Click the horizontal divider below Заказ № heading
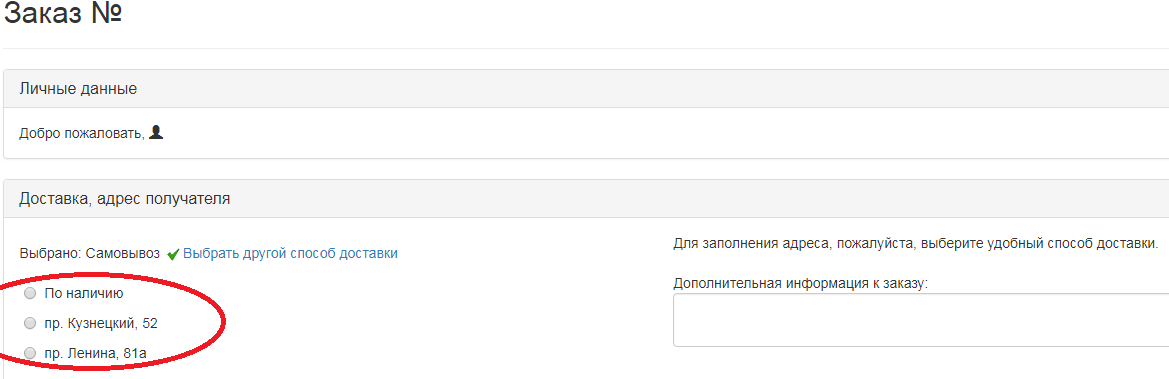Screen dimensions: 1169x379 pyautogui.click(x=586, y=48)
